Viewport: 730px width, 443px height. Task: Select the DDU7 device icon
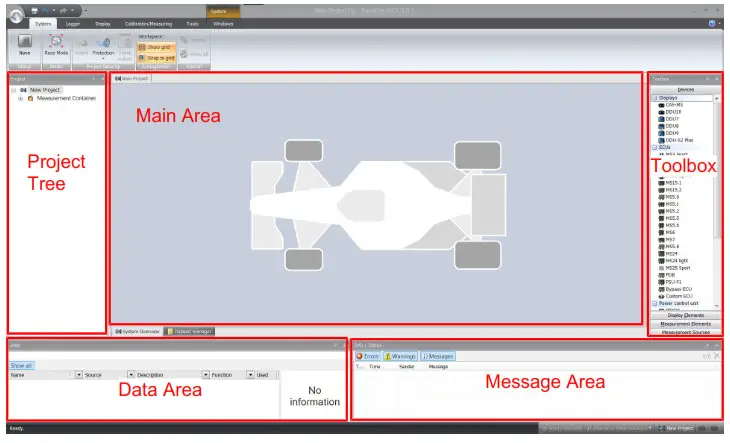[661, 119]
